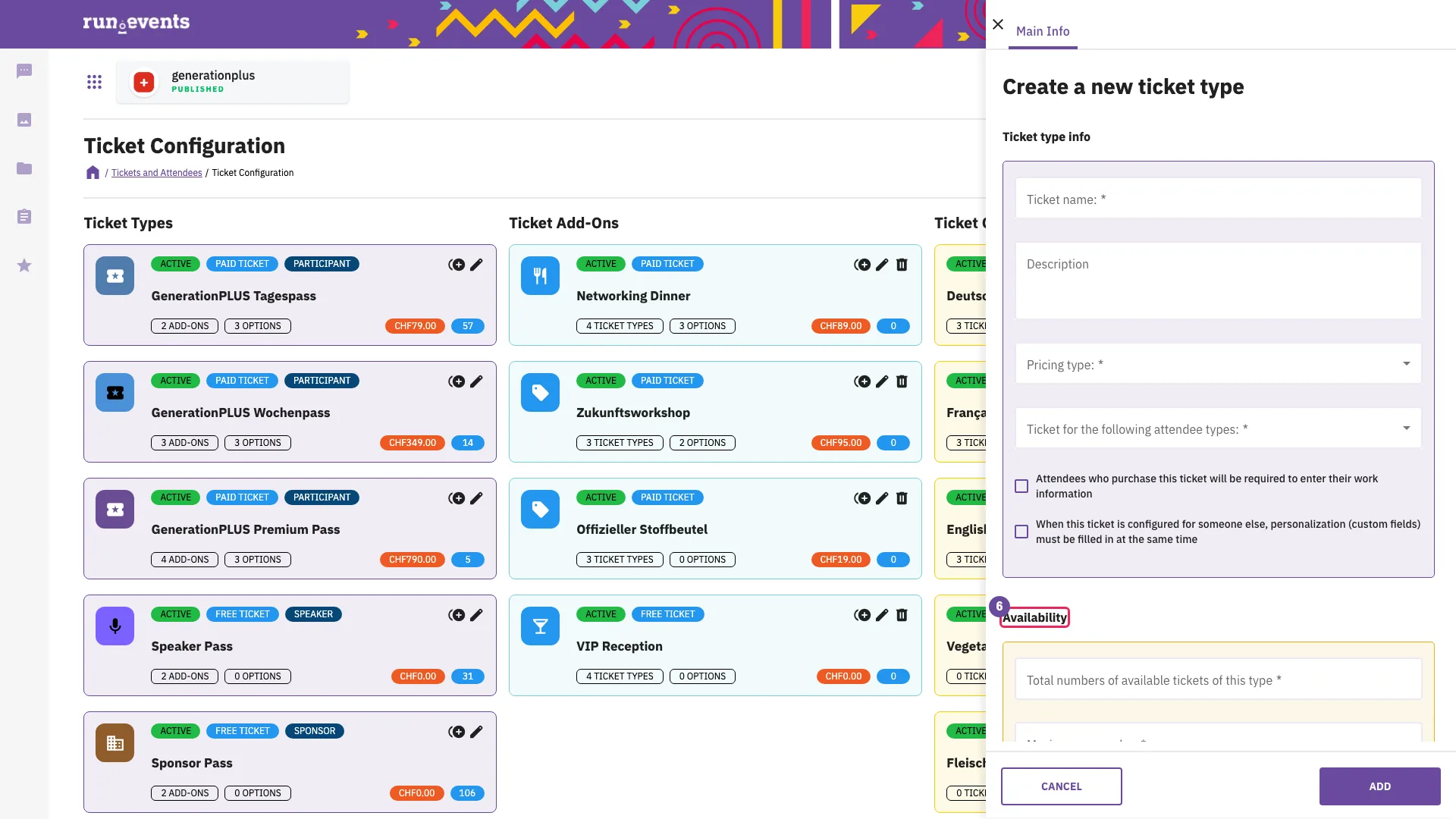1456x819 pixels.
Task: Follow the Tickets and Attendees breadcrumb link
Action: 156,173
